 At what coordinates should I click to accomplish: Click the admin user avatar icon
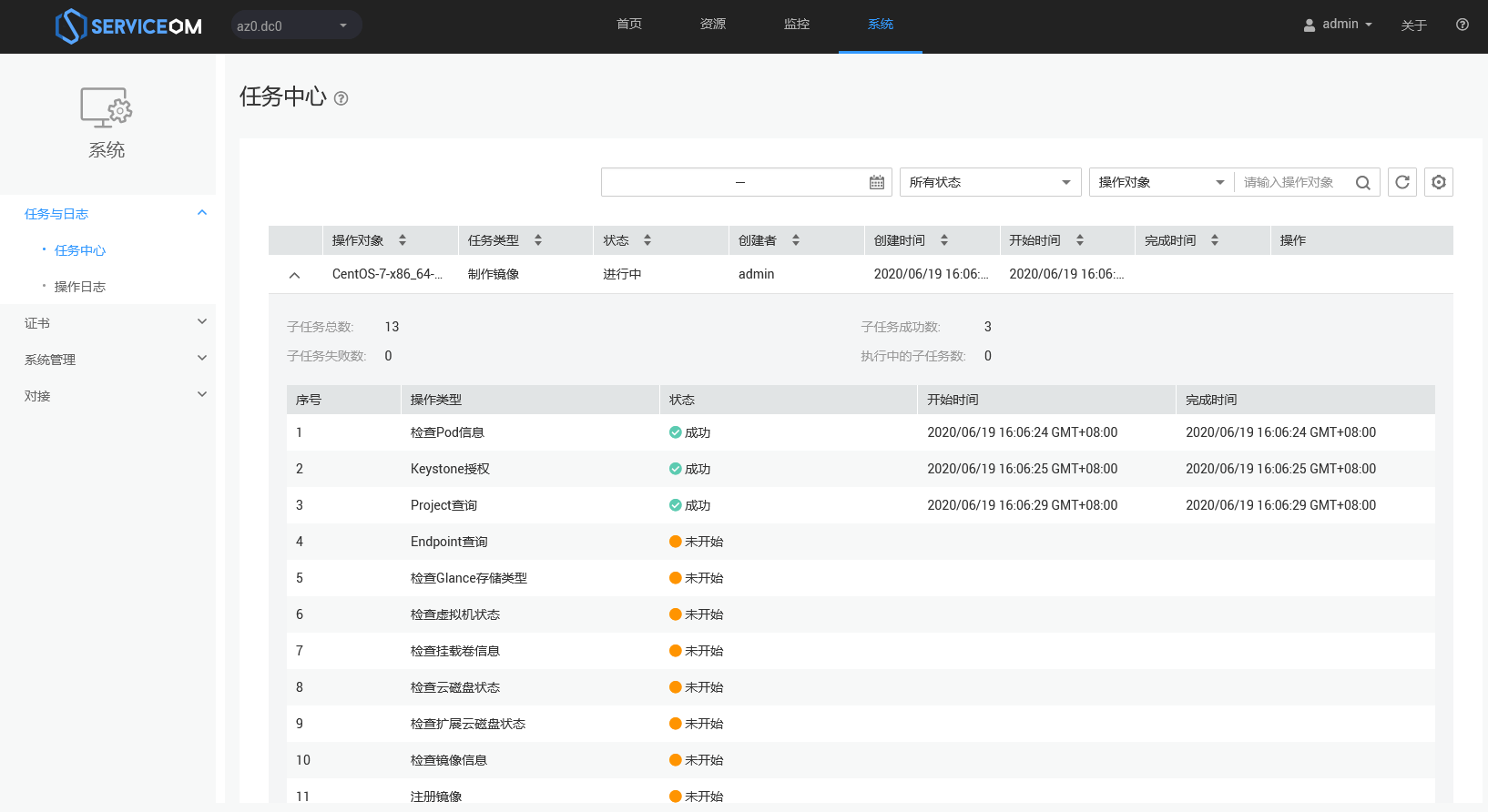point(1310,25)
